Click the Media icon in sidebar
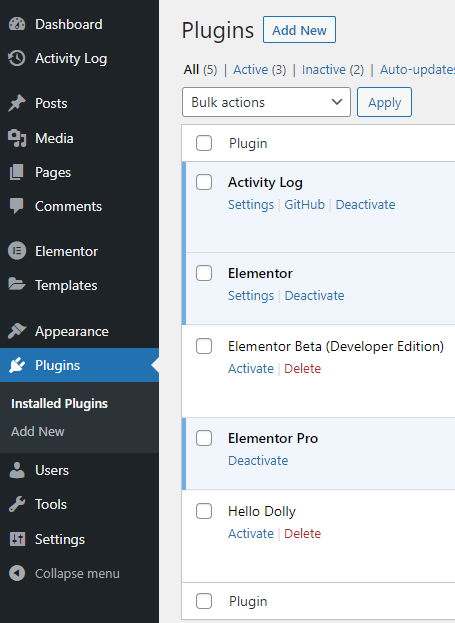 [x=17, y=138]
